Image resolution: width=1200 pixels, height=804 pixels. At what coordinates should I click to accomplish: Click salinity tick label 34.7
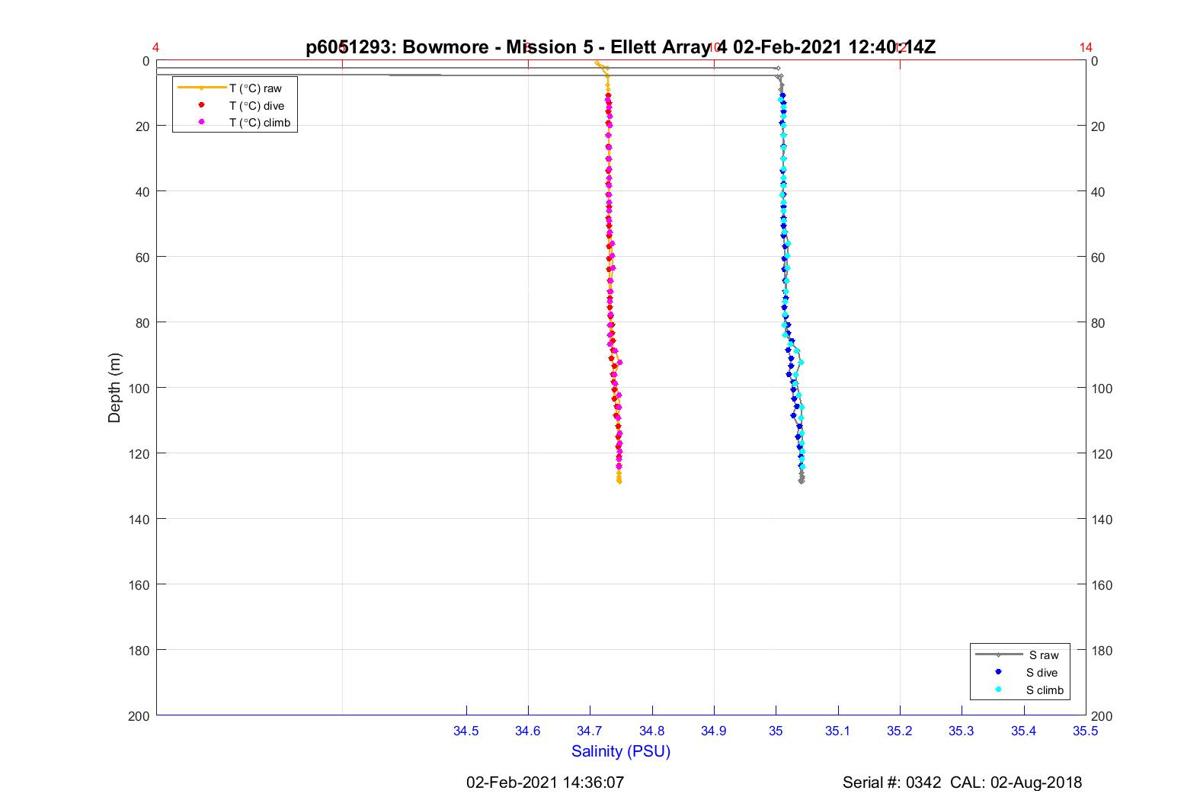coord(590,732)
